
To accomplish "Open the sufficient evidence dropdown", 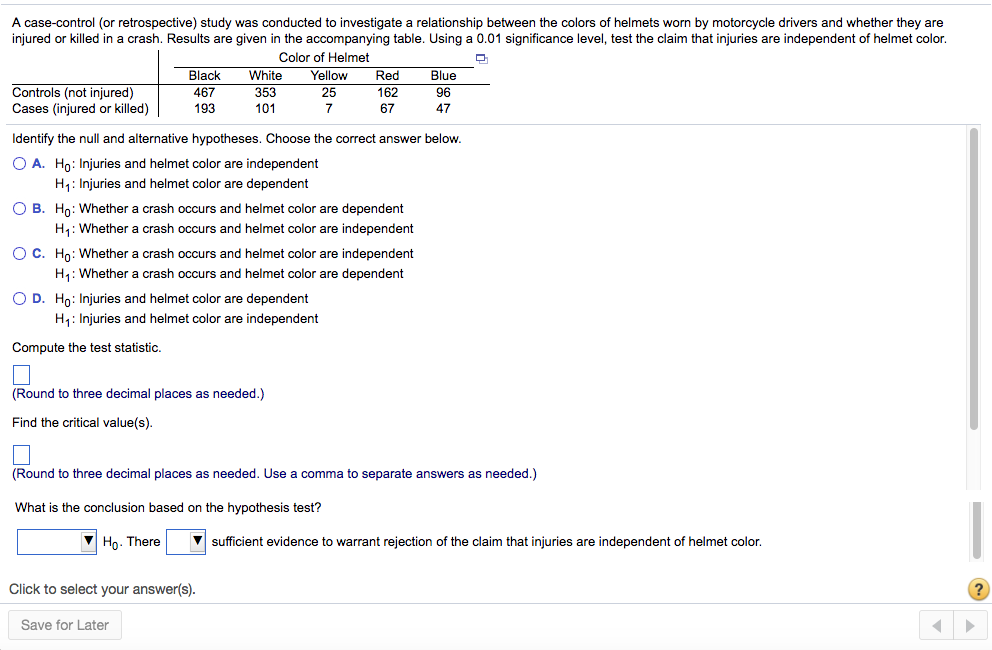I will (186, 541).
